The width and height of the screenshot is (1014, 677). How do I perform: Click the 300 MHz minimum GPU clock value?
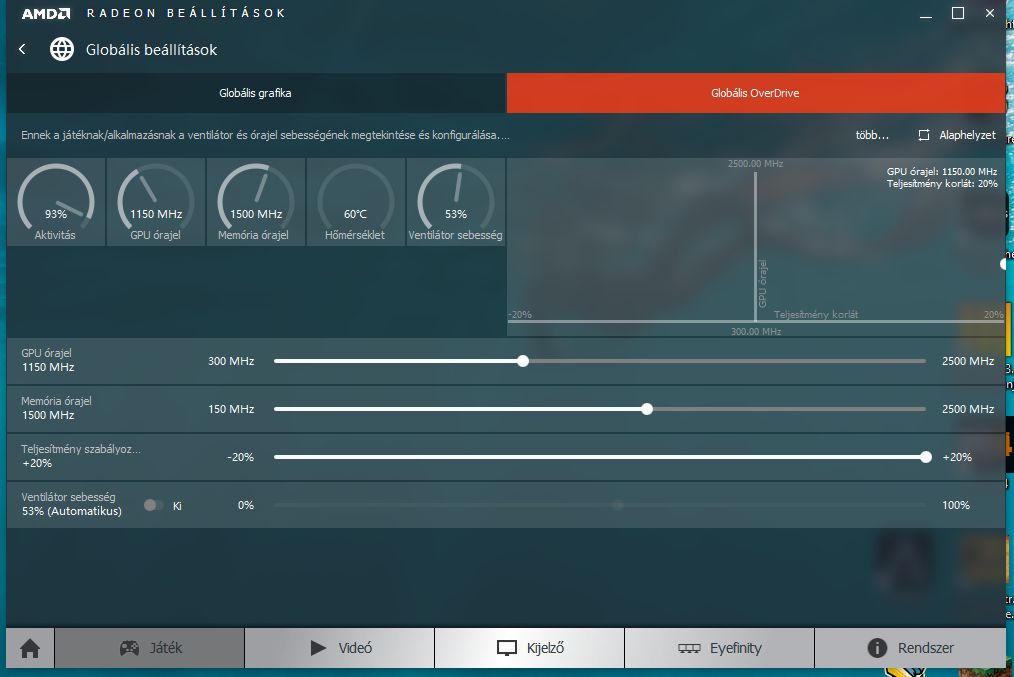point(231,361)
